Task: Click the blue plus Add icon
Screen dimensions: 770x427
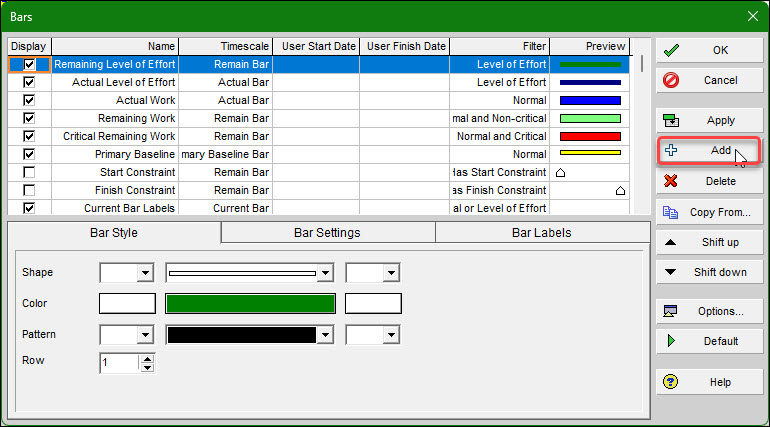Action: tap(671, 150)
